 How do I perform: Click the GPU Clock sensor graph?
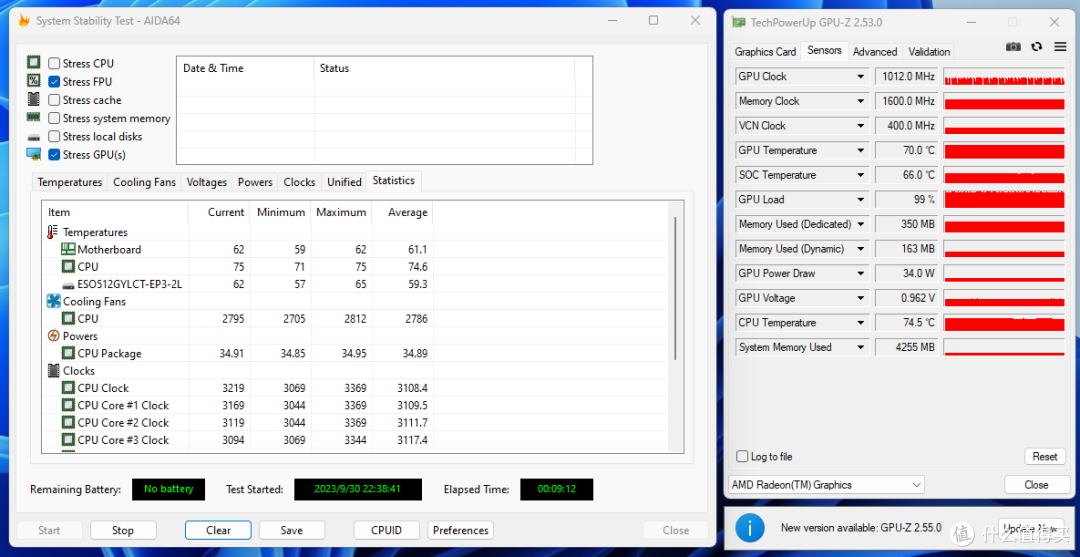click(x=1004, y=76)
